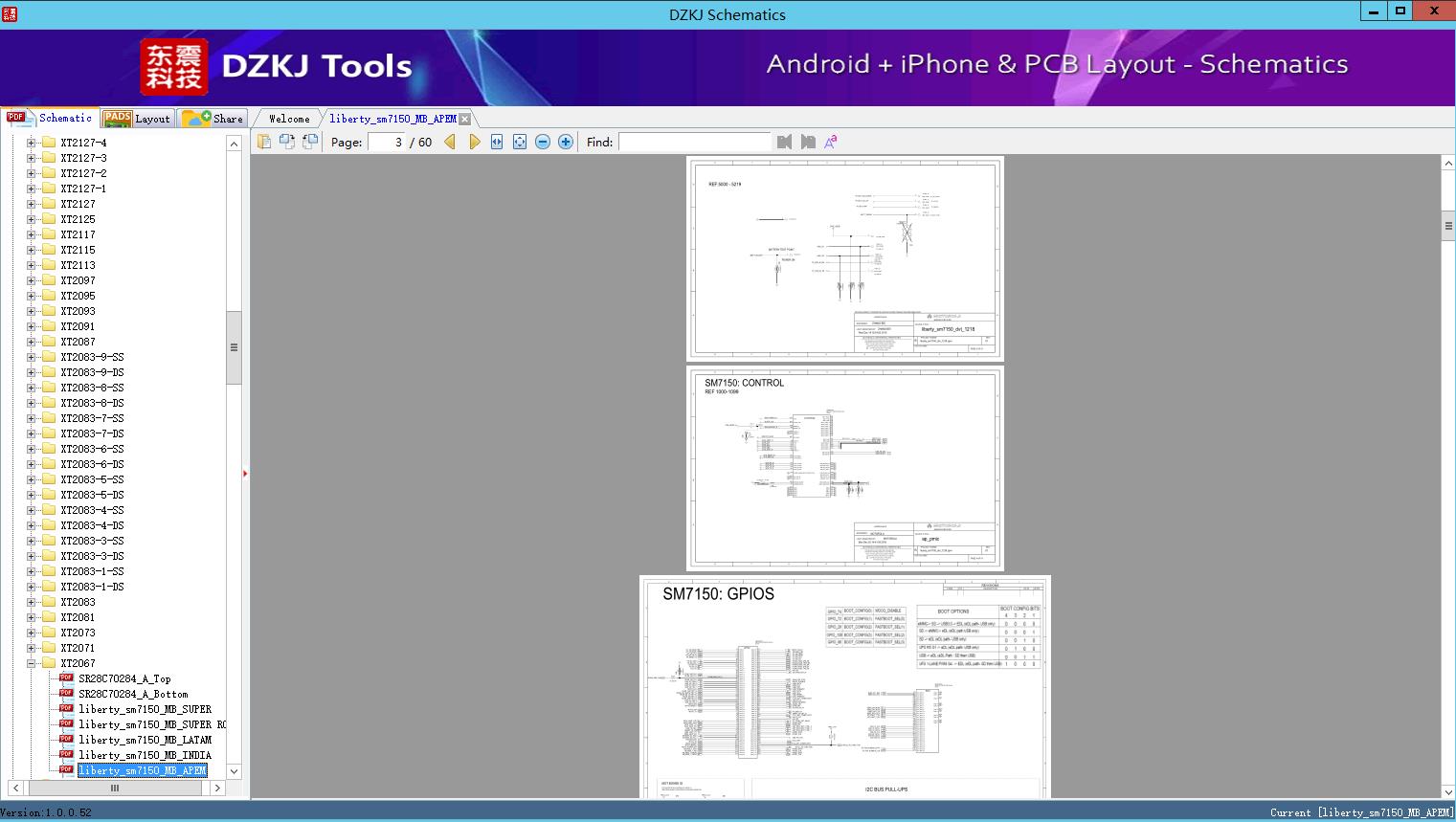Go to next page with right arrow
The image size is (1456, 822).
tap(474, 142)
